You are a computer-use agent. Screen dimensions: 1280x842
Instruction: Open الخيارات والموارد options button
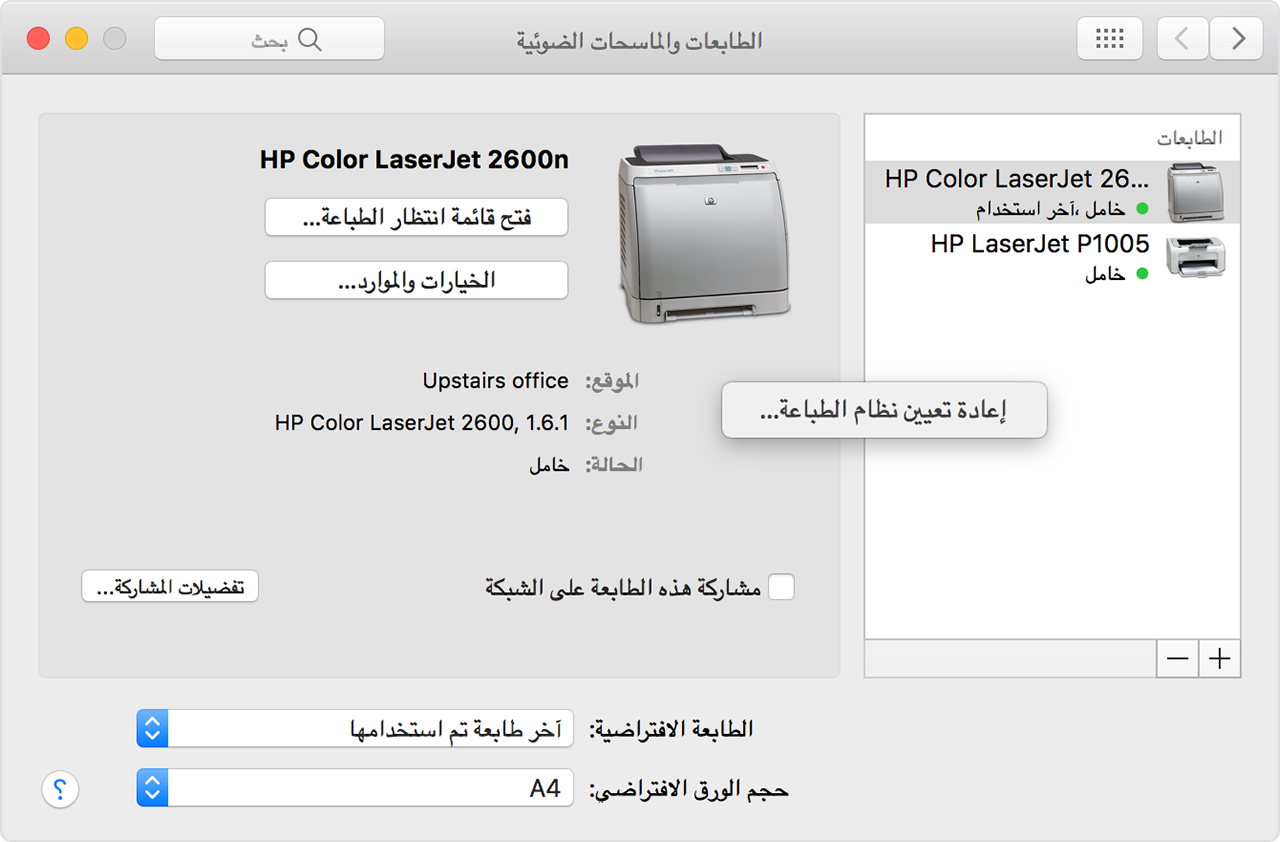coord(416,280)
